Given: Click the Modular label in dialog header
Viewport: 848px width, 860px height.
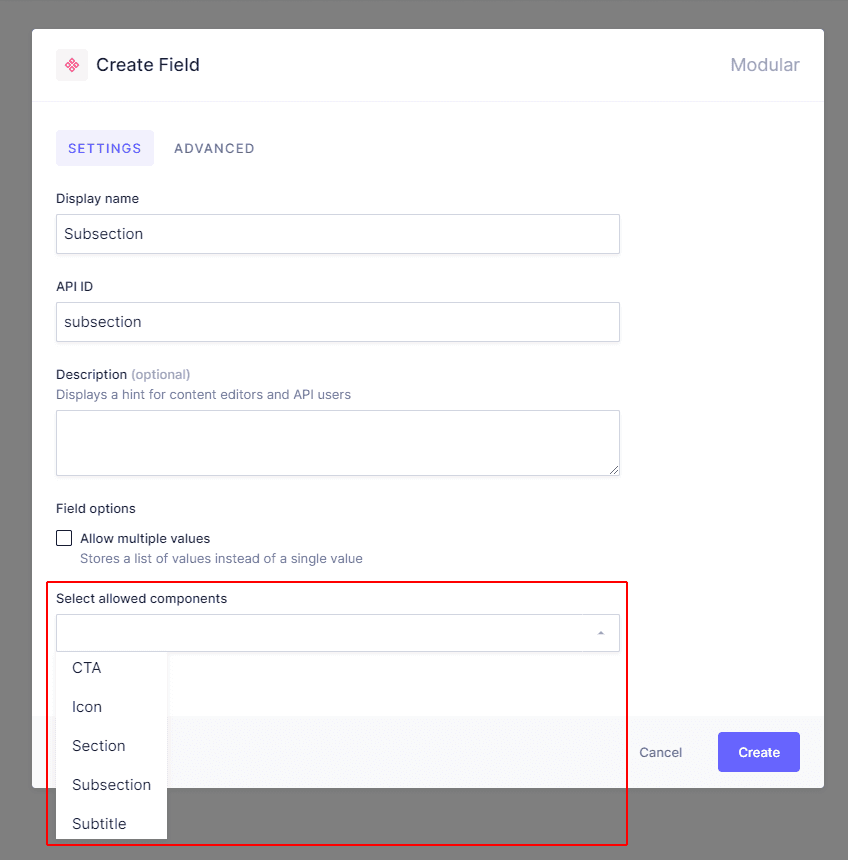Looking at the screenshot, I should pos(764,65).
